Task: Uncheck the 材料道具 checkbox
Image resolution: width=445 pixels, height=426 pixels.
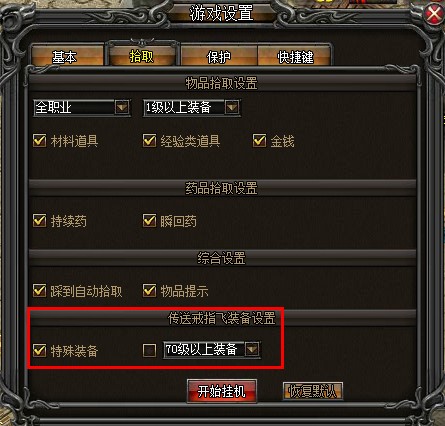Action: (40, 141)
